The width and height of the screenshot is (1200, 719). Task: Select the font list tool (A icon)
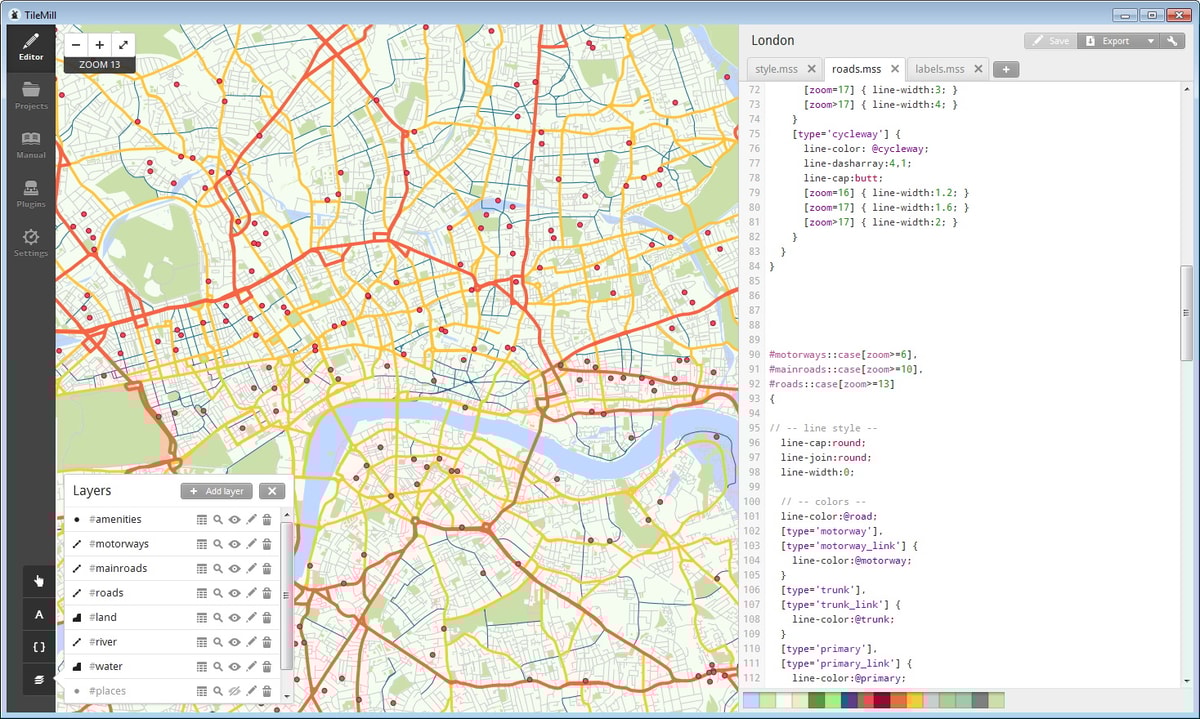[x=38, y=614]
